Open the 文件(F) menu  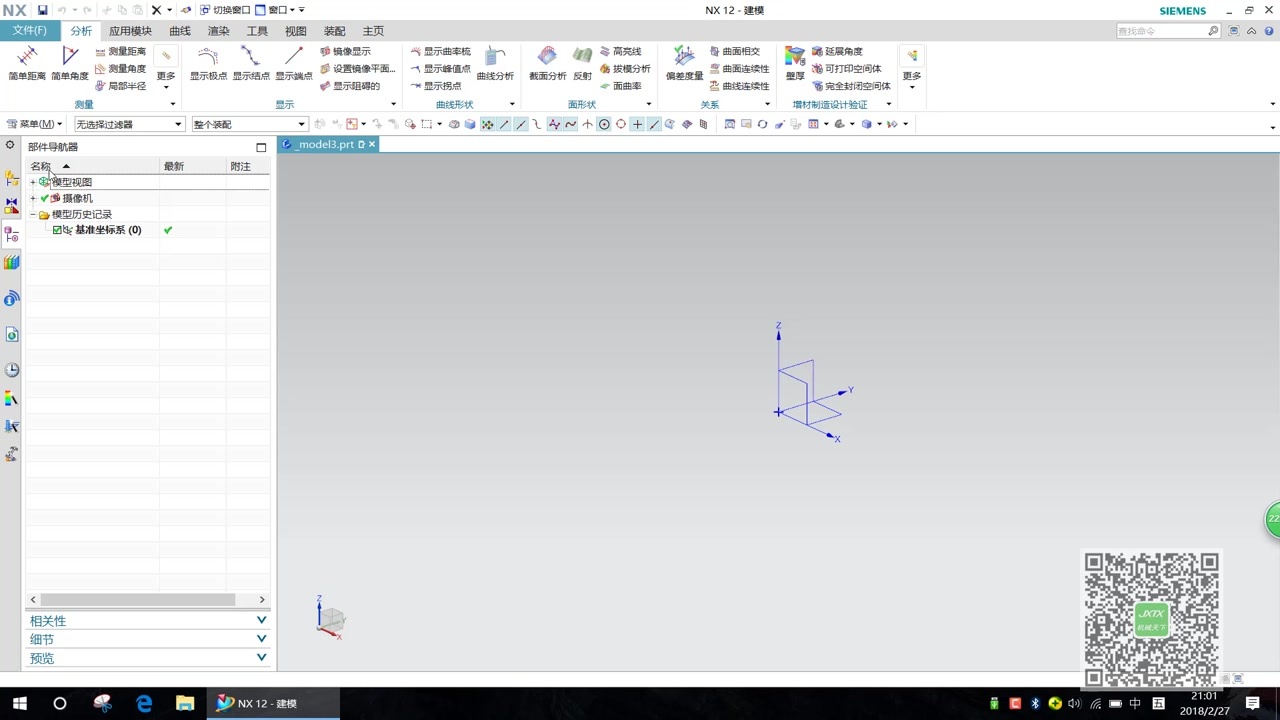[29, 31]
